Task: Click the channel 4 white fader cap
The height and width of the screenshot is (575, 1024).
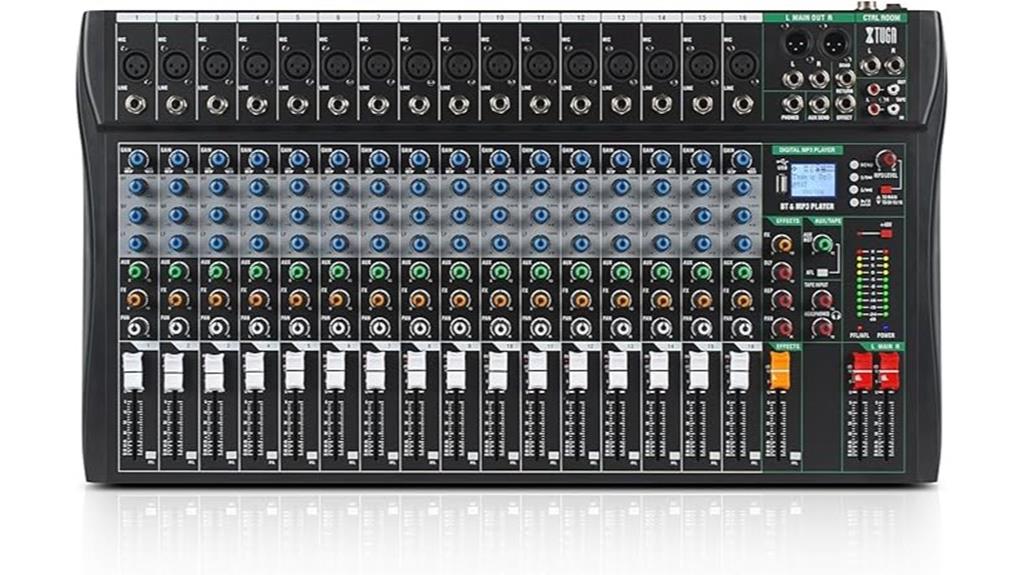Action: click(253, 372)
